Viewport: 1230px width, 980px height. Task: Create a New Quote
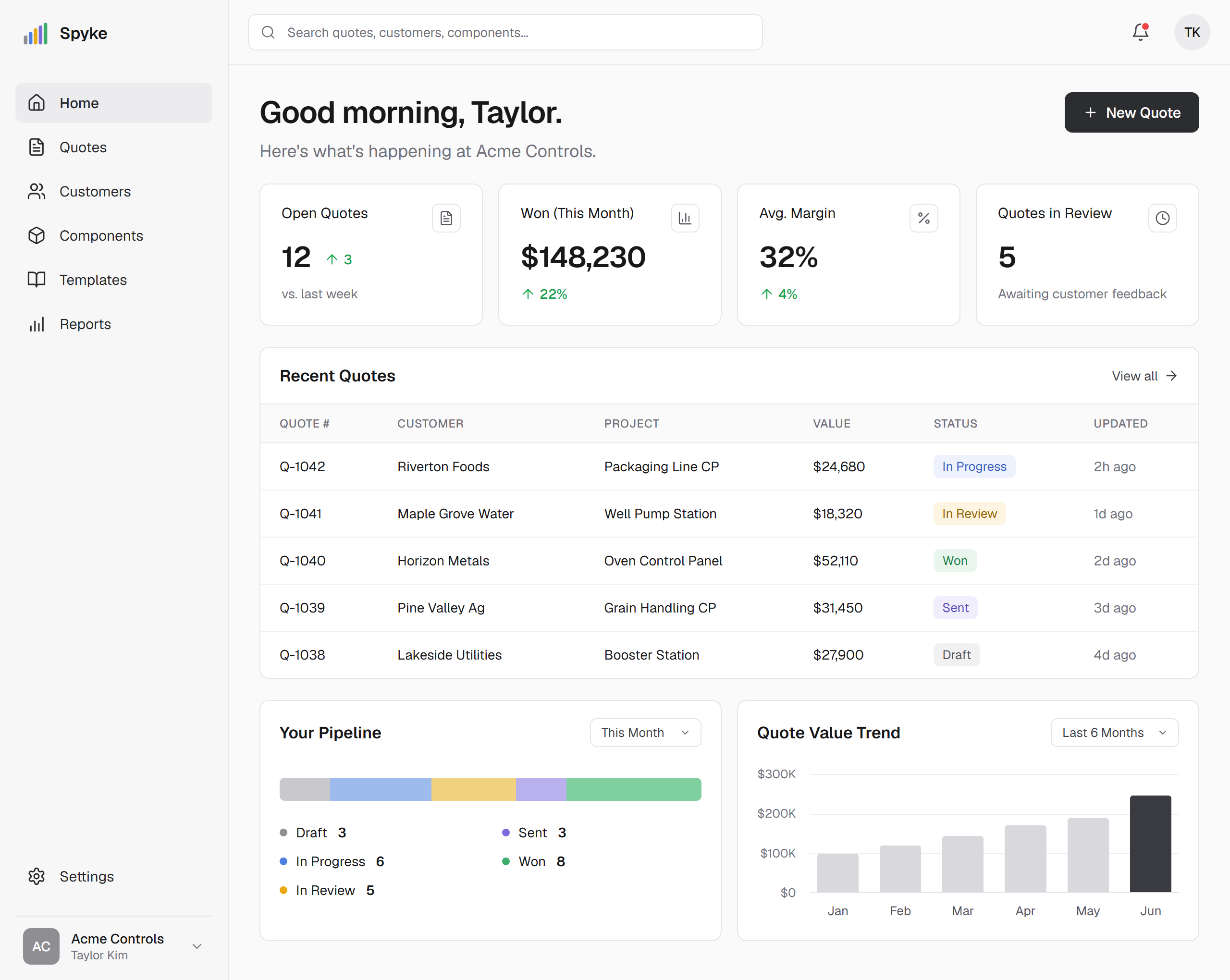[x=1132, y=112]
